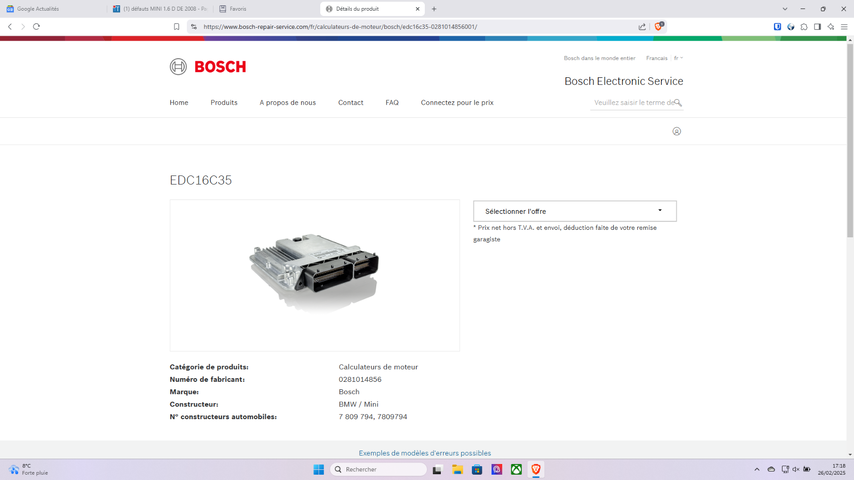Open the language selector fr dropdown
The width and height of the screenshot is (854, 480).
[678, 58]
